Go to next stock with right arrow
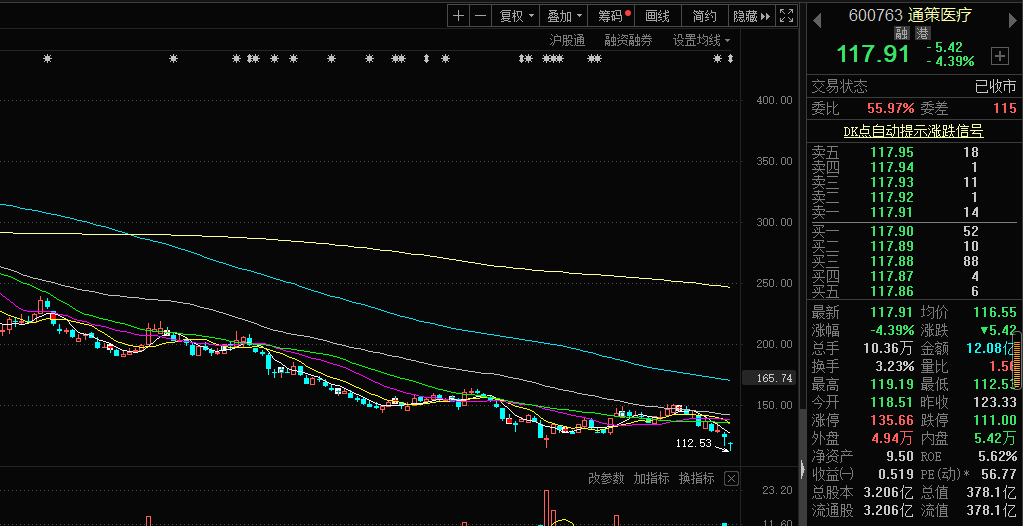Image resolution: width=1023 pixels, height=526 pixels. pos(1013,21)
